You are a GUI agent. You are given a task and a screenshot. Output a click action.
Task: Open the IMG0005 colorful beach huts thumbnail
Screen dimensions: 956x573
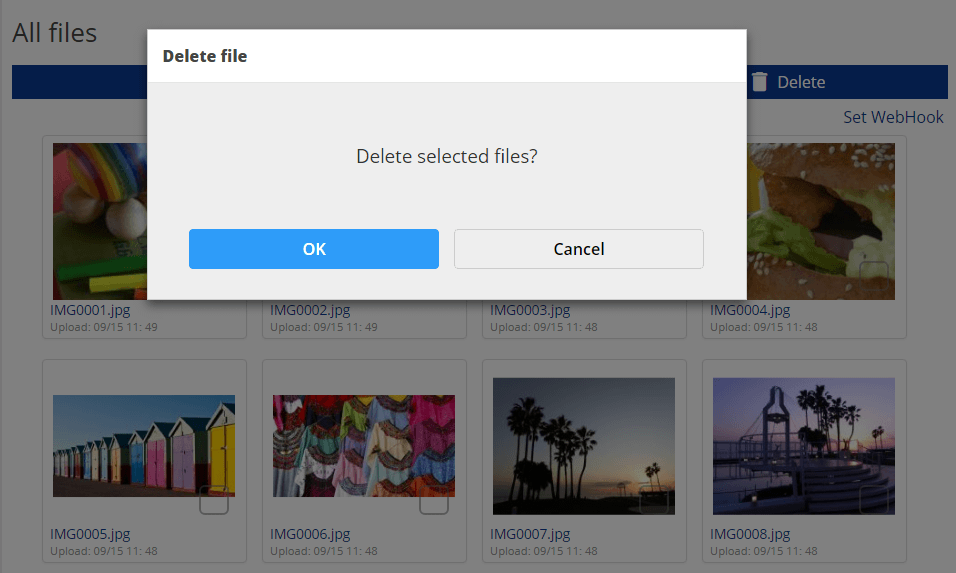pyautogui.click(x=144, y=446)
